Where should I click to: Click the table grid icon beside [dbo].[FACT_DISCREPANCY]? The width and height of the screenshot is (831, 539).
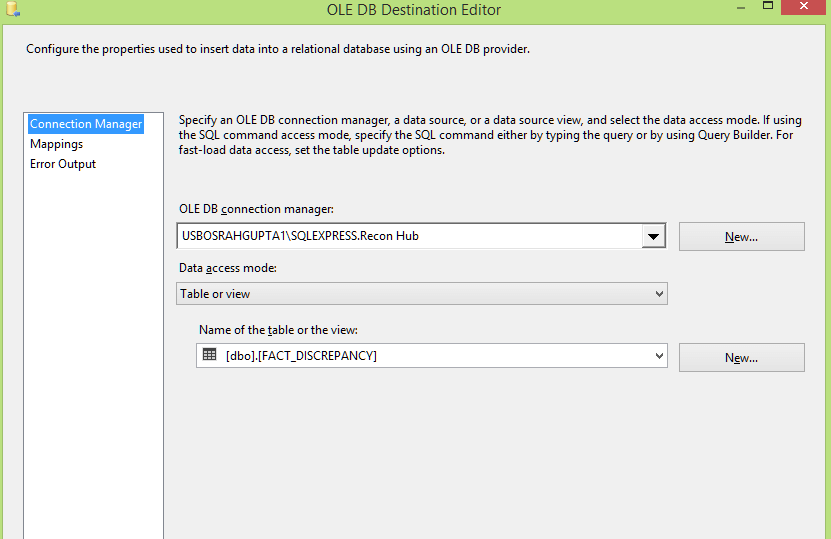[x=210, y=355]
